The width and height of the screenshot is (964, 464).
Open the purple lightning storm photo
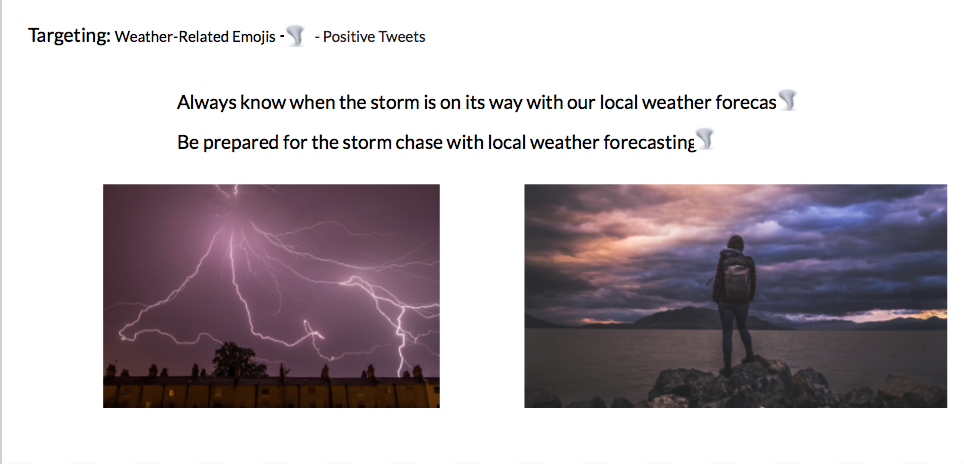[x=271, y=296]
